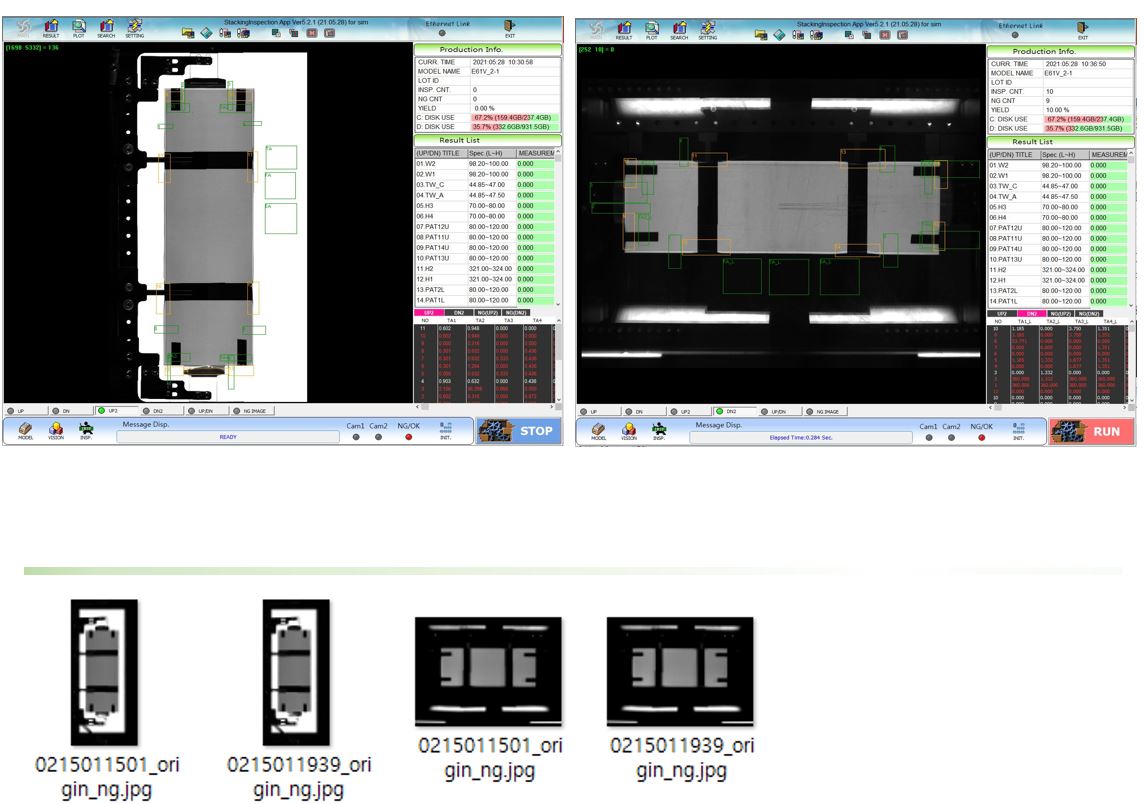Click the EXIT door icon in right window
This screenshot has width=1147, height=804.
(1083, 30)
